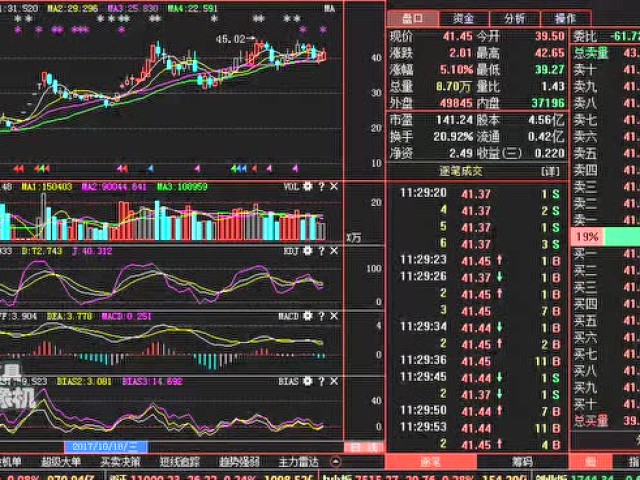Open VOL indicator settings gear

[x=308, y=187]
